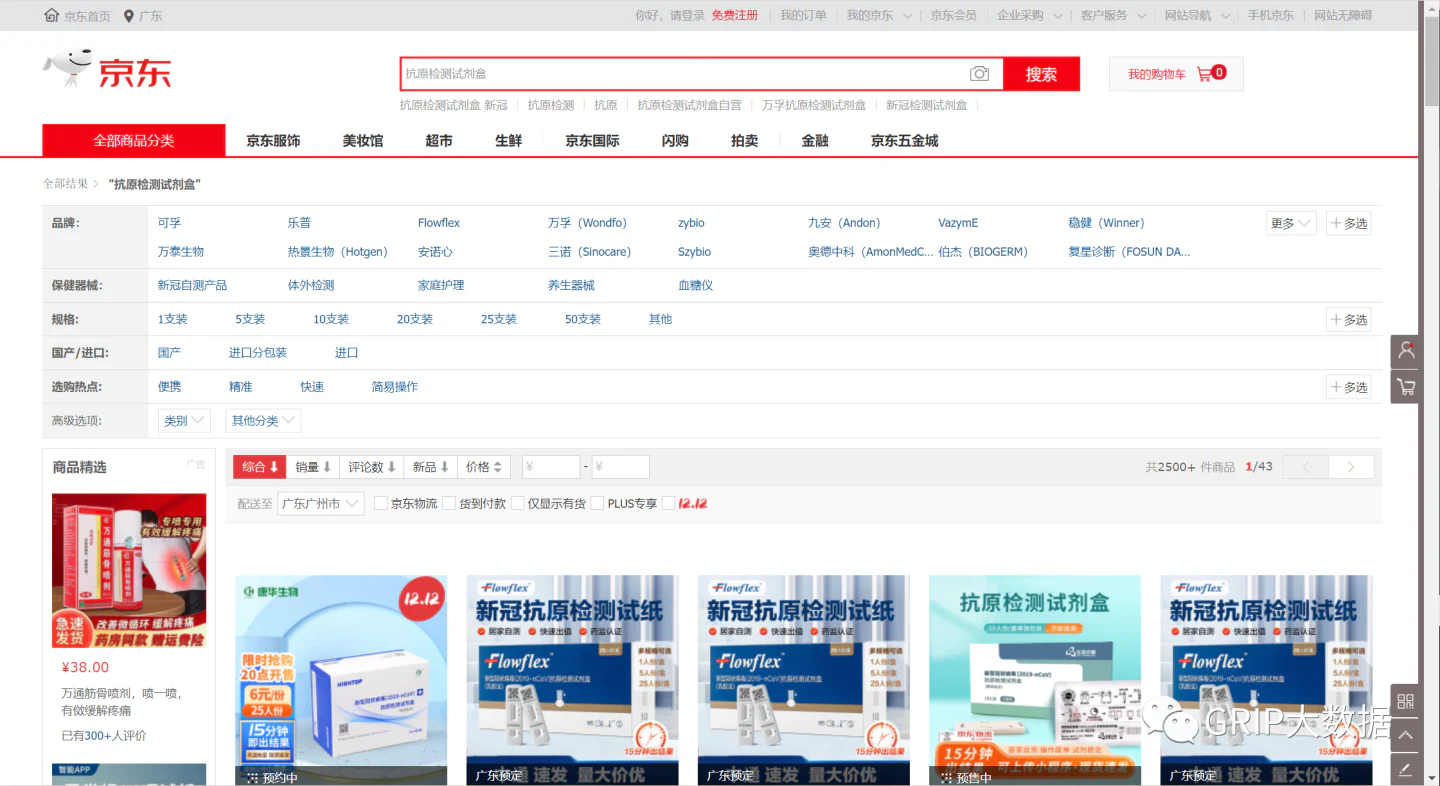The image size is (1440, 786).
Task: Click the sidebar feedback pencil icon
Action: pos(1405,769)
